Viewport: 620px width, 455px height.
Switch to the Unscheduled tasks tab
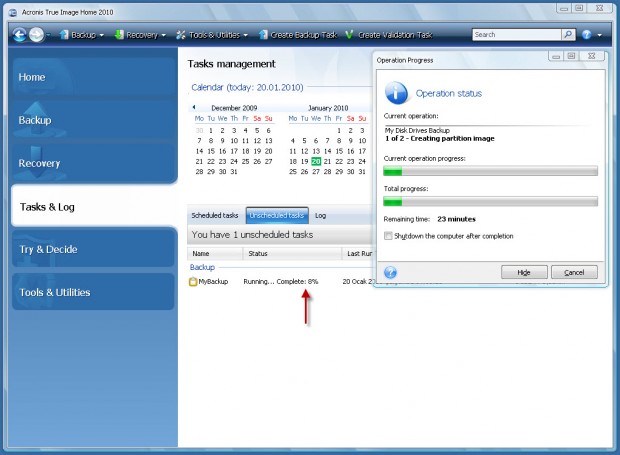[x=277, y=215]
